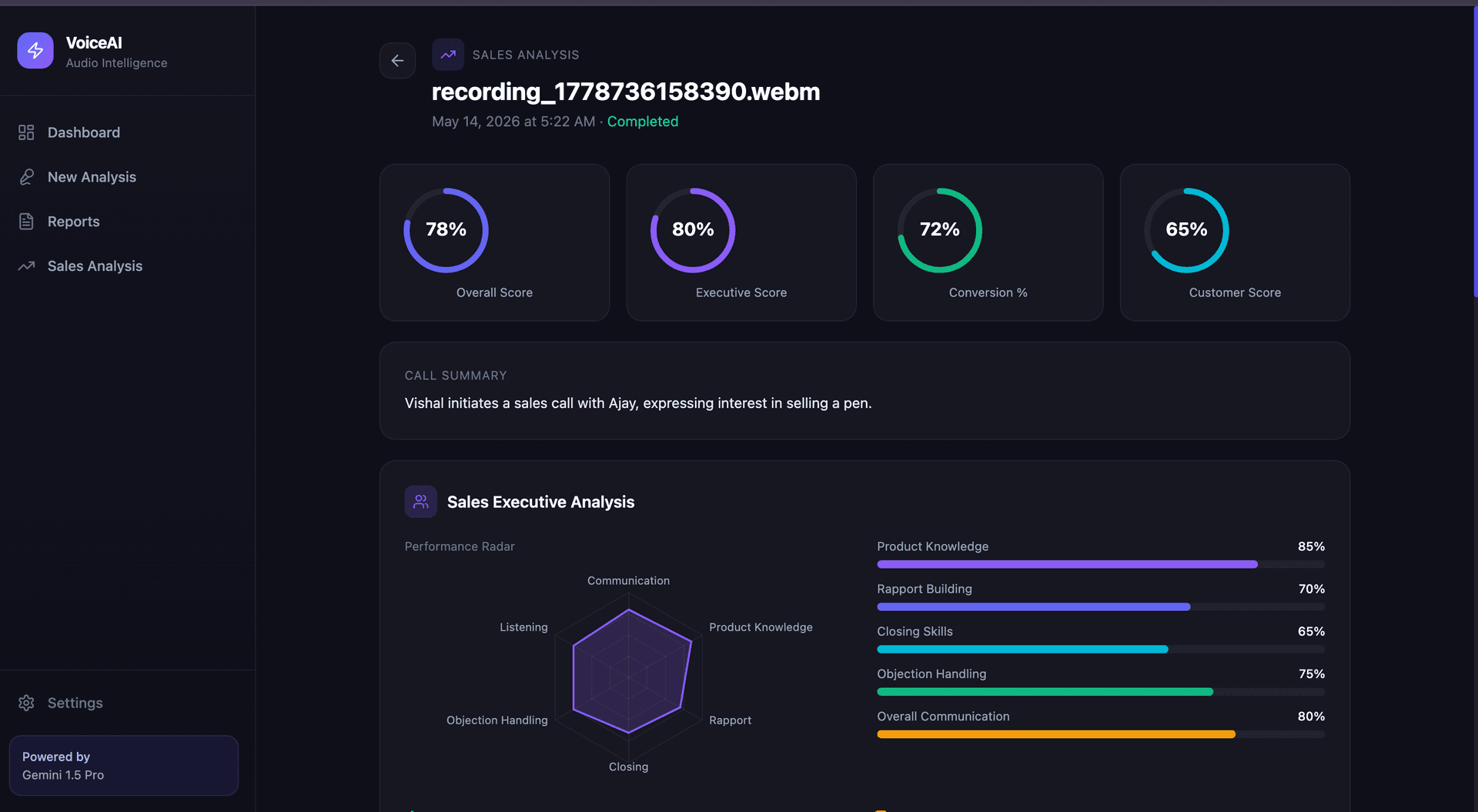
Task: Click the 'Rapport' radar axis label
Action: [730, 720]
